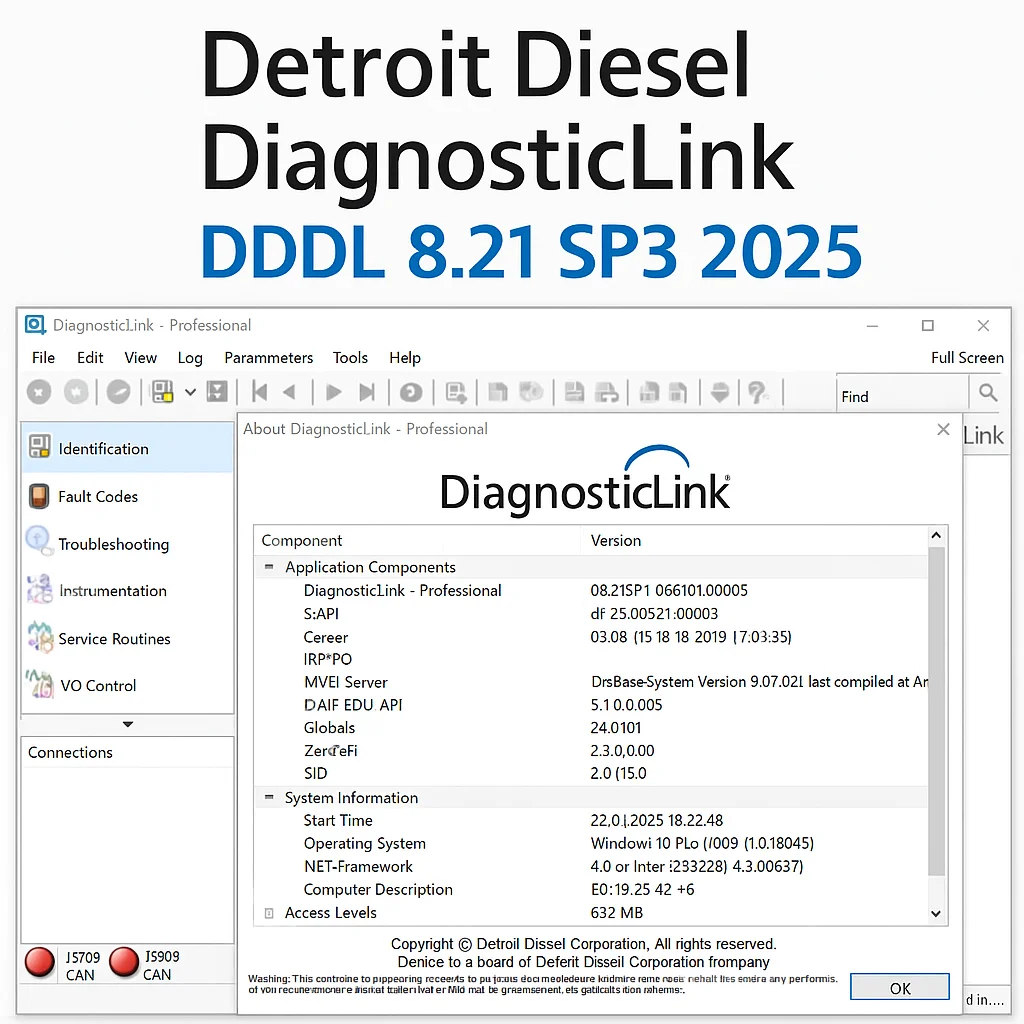The image size is (1024, 1024).
Task: Open the Troubleshooting panel
Action: pos(127,543)
